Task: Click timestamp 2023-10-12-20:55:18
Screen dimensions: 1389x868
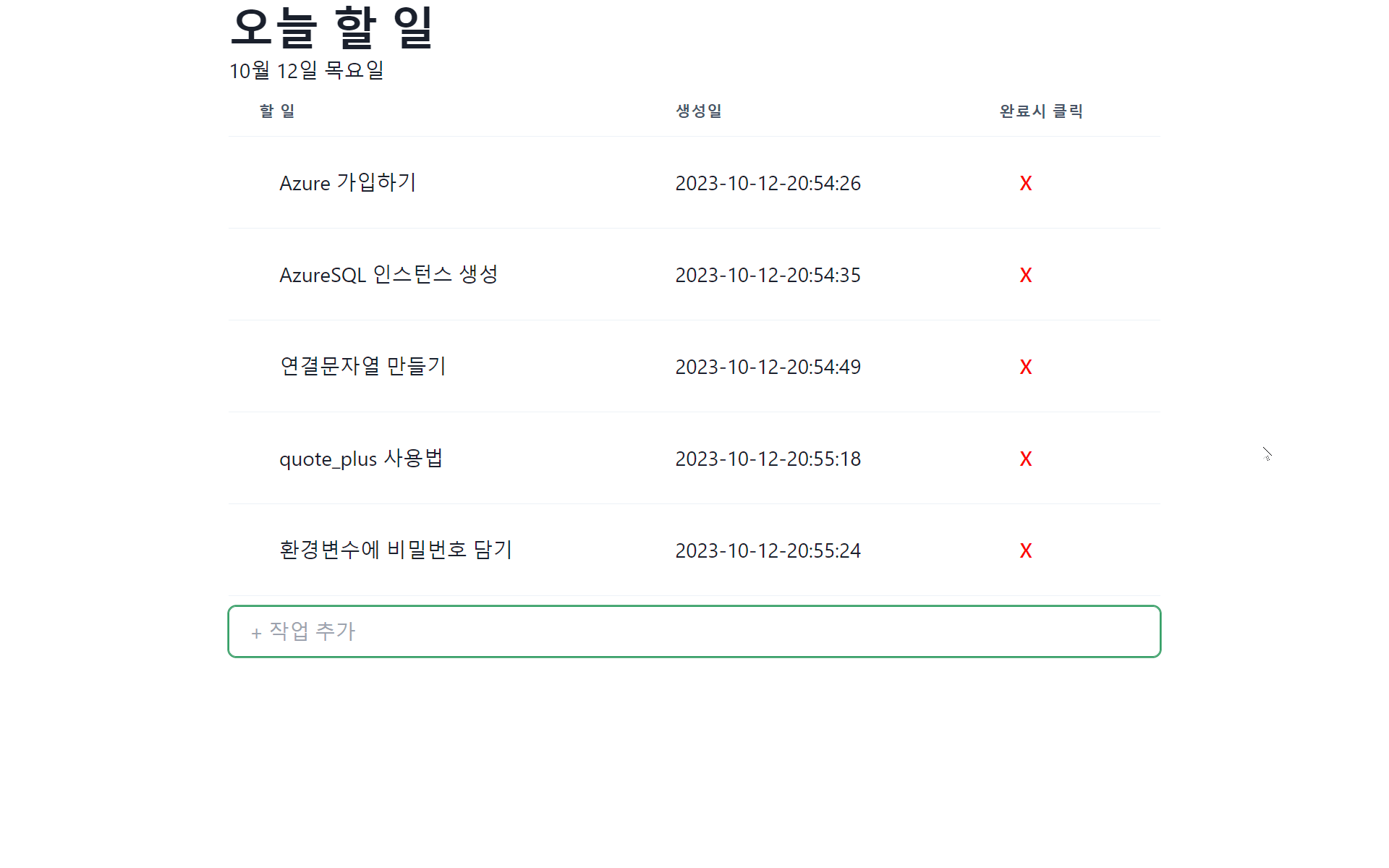Action: [768, 459]
